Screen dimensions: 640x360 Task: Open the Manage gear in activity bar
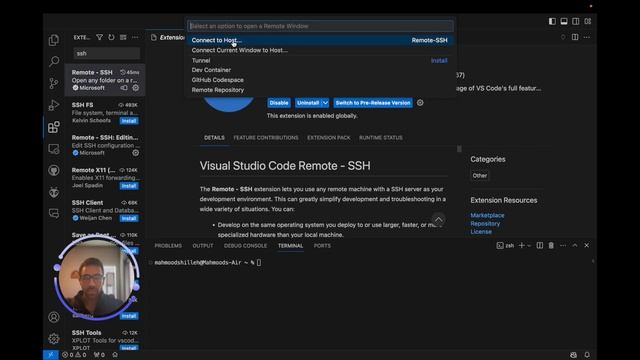[x=54, y=338]
